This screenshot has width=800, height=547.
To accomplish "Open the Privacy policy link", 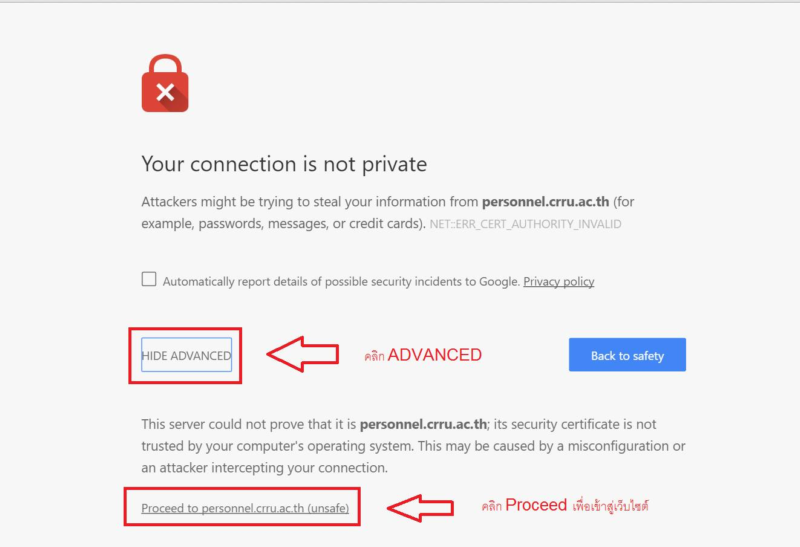I will [x=558, y=282].
